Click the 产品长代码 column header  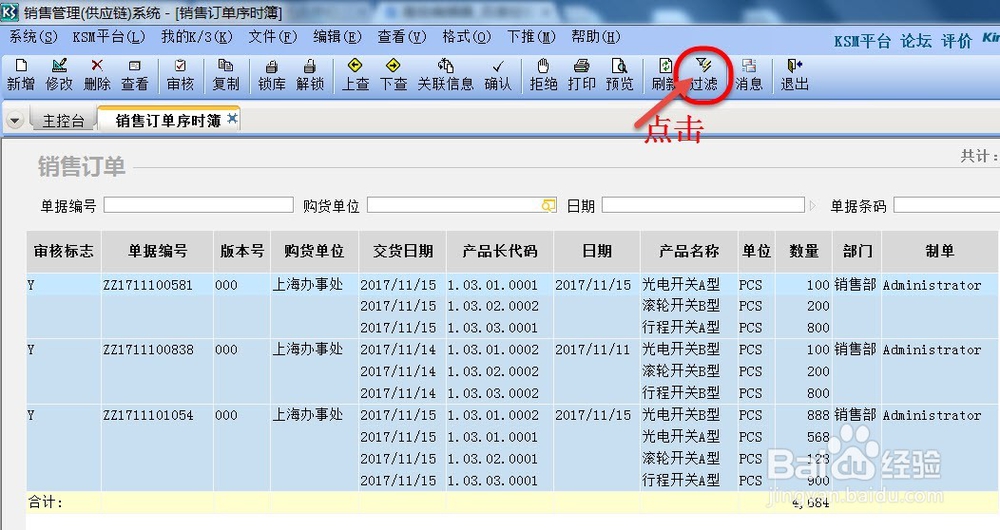pyautogui.click(x=500, y=251)
